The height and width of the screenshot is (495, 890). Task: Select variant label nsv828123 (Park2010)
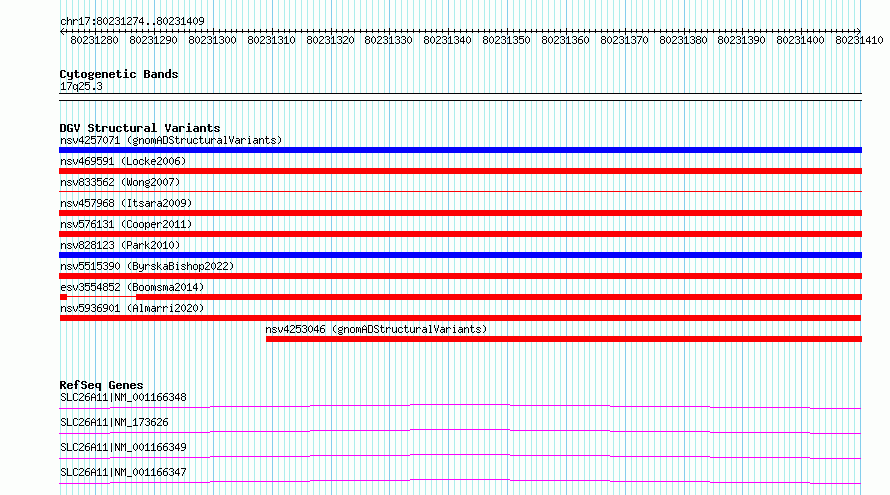tap(120, 245)
